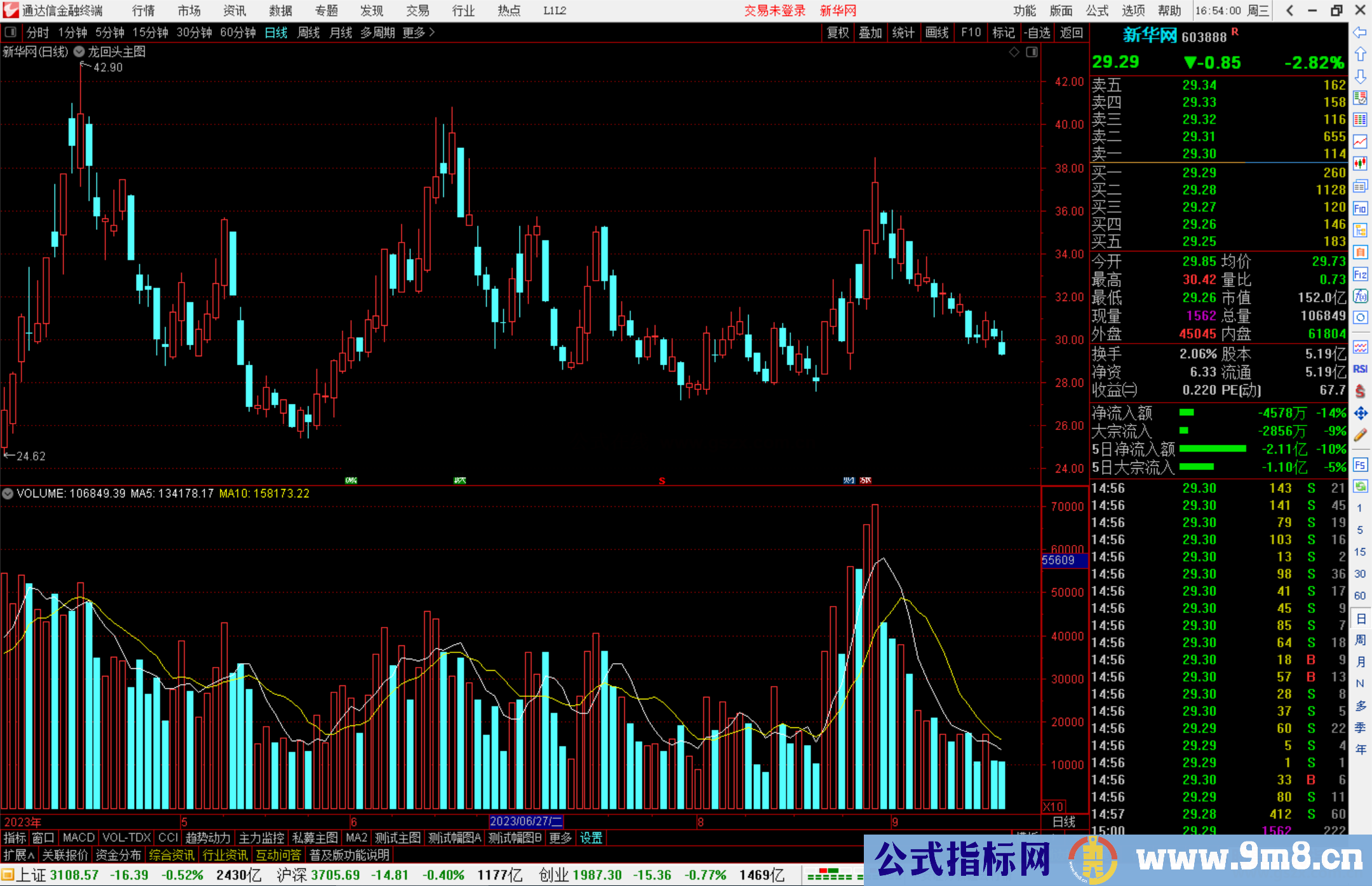Viewport: 1372px width, 886px height.
Task: Click the 返回 button
Action: pyautogui.click(x=1072, y=32)
